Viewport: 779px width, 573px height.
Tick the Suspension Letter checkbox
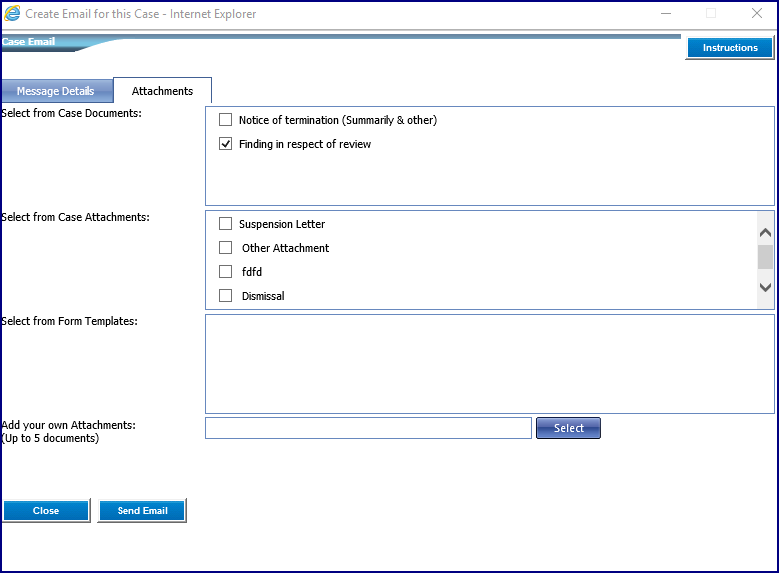[x=226, y=224]
